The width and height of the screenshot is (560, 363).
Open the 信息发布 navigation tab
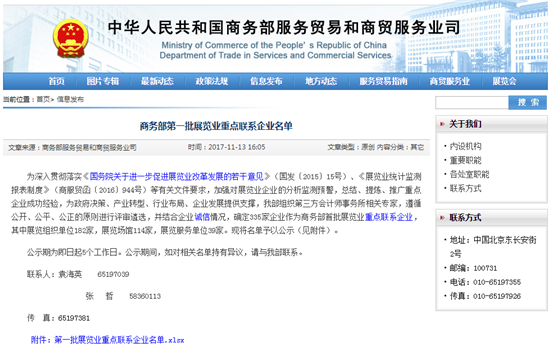click(x=266, y=81)
